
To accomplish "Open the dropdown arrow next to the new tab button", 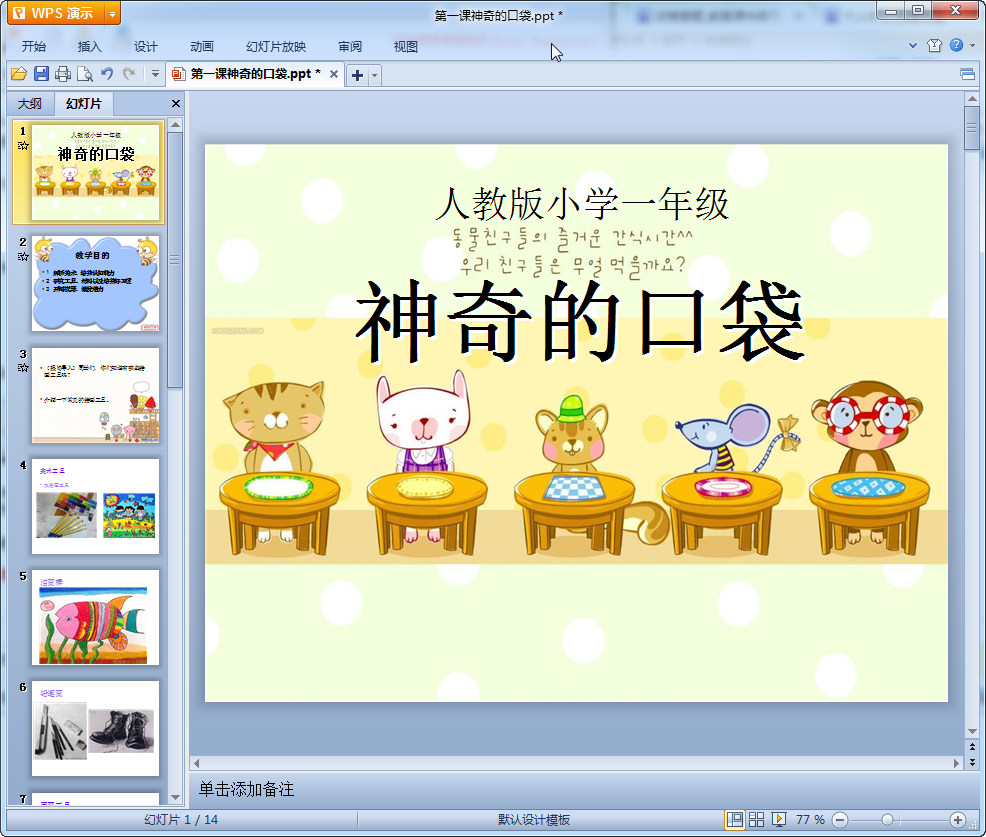I will (374, 75).
